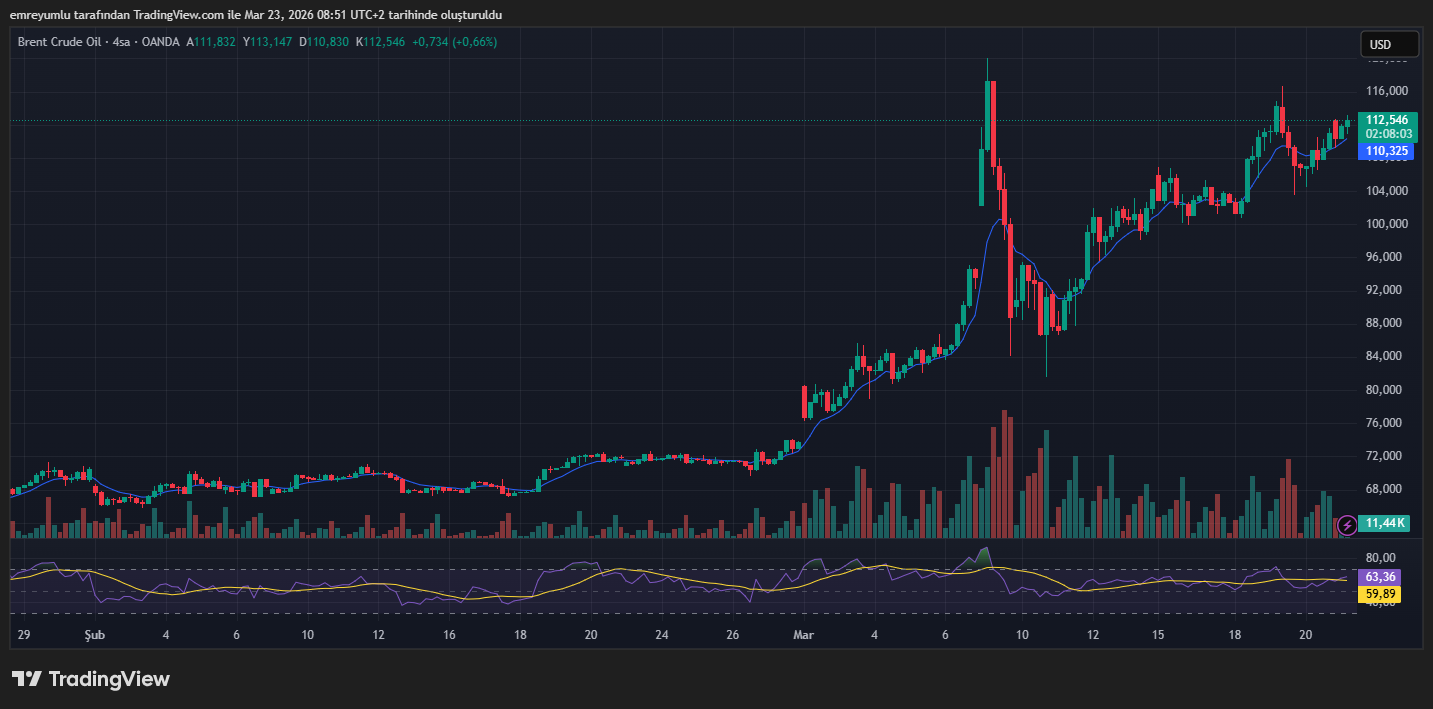The height and width of the screenshot is (709, 1433).
Task: Click the purple 63,36 RSI value label
Action: (1380, 577)
